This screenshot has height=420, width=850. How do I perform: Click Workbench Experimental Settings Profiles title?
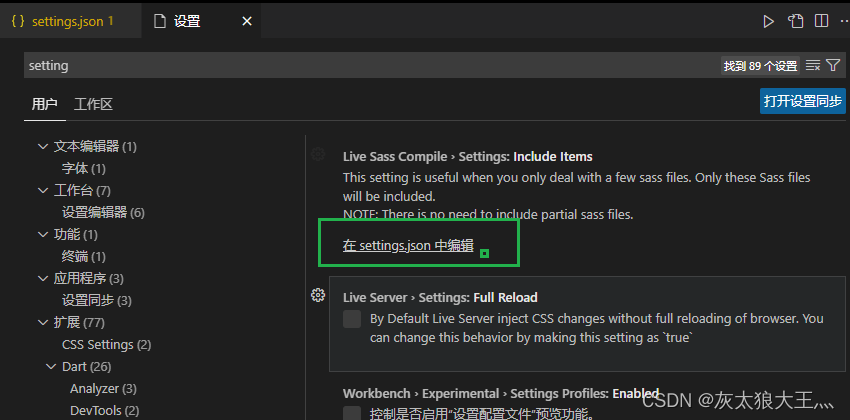500,393
